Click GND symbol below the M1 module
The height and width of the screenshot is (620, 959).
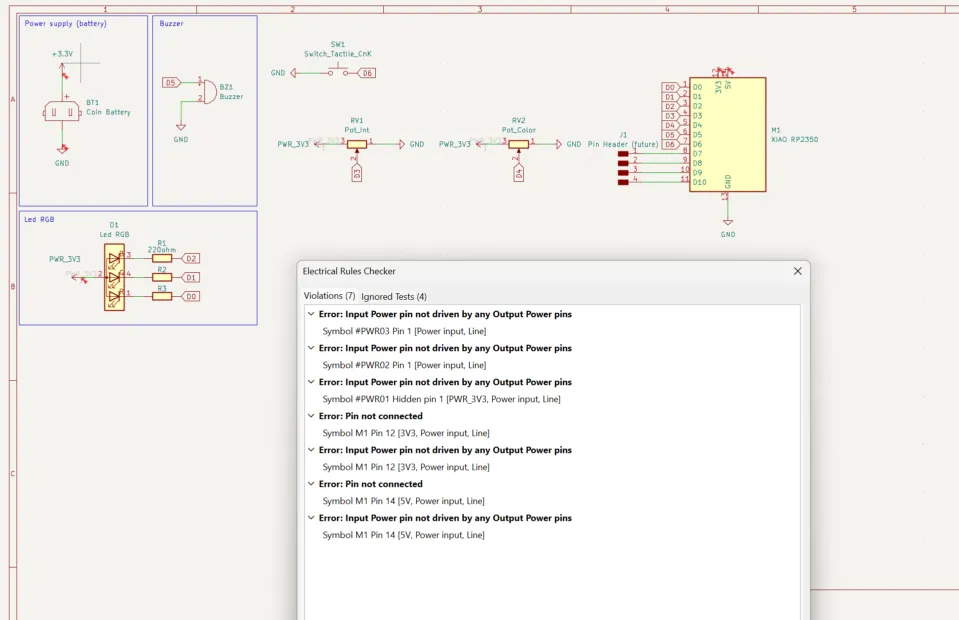click(x=728, y=222)
